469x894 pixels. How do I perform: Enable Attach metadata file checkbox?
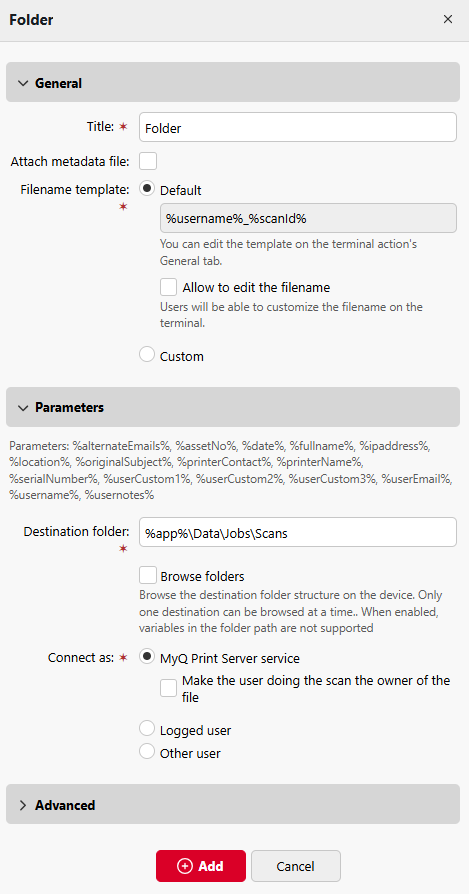tap(148, 161)
